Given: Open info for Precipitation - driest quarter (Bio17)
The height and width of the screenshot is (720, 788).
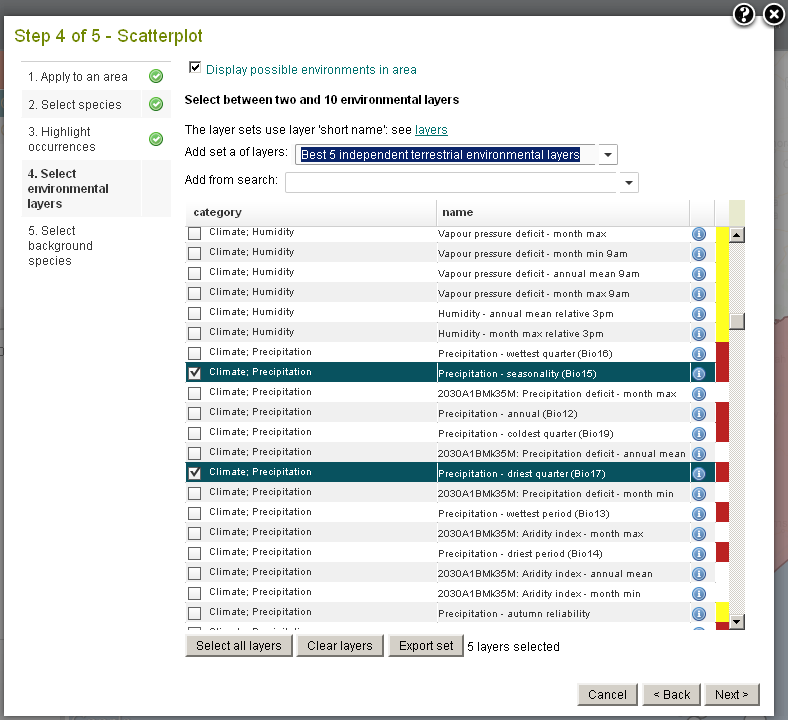Looking at the screenshot, I should pos(699,474).
